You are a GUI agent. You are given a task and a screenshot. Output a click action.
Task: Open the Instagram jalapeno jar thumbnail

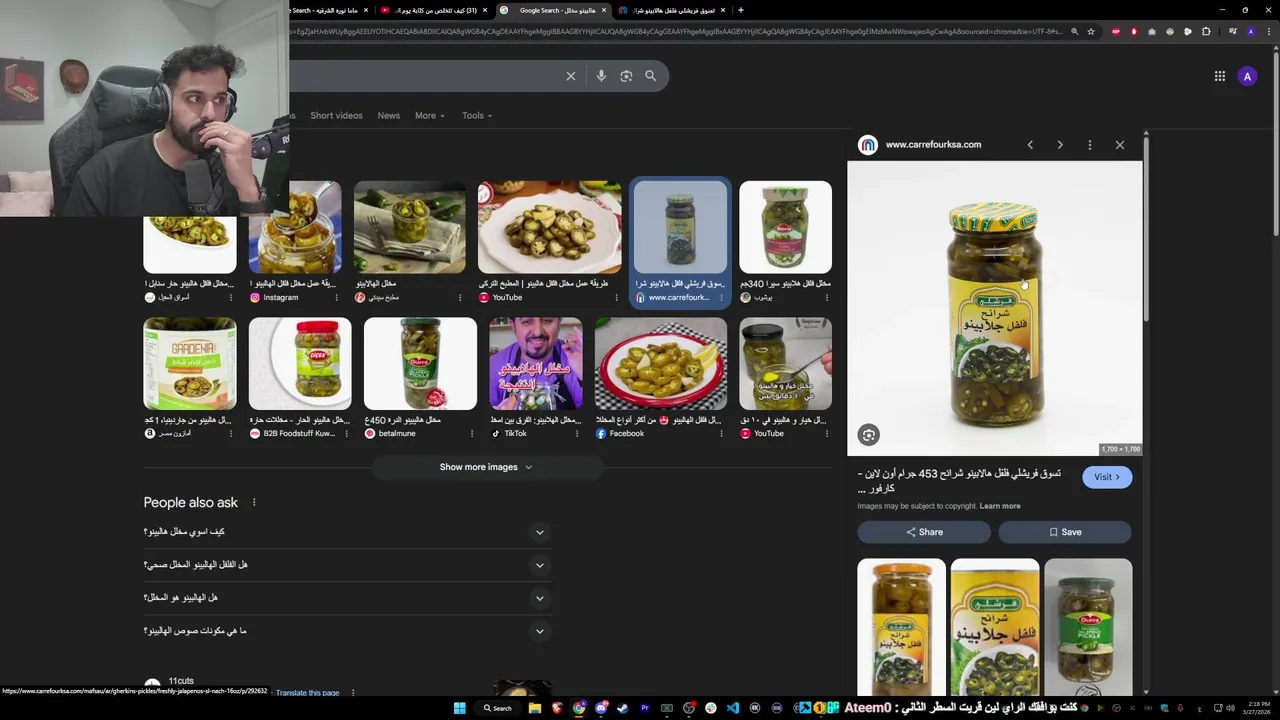(x=295, y=227)
